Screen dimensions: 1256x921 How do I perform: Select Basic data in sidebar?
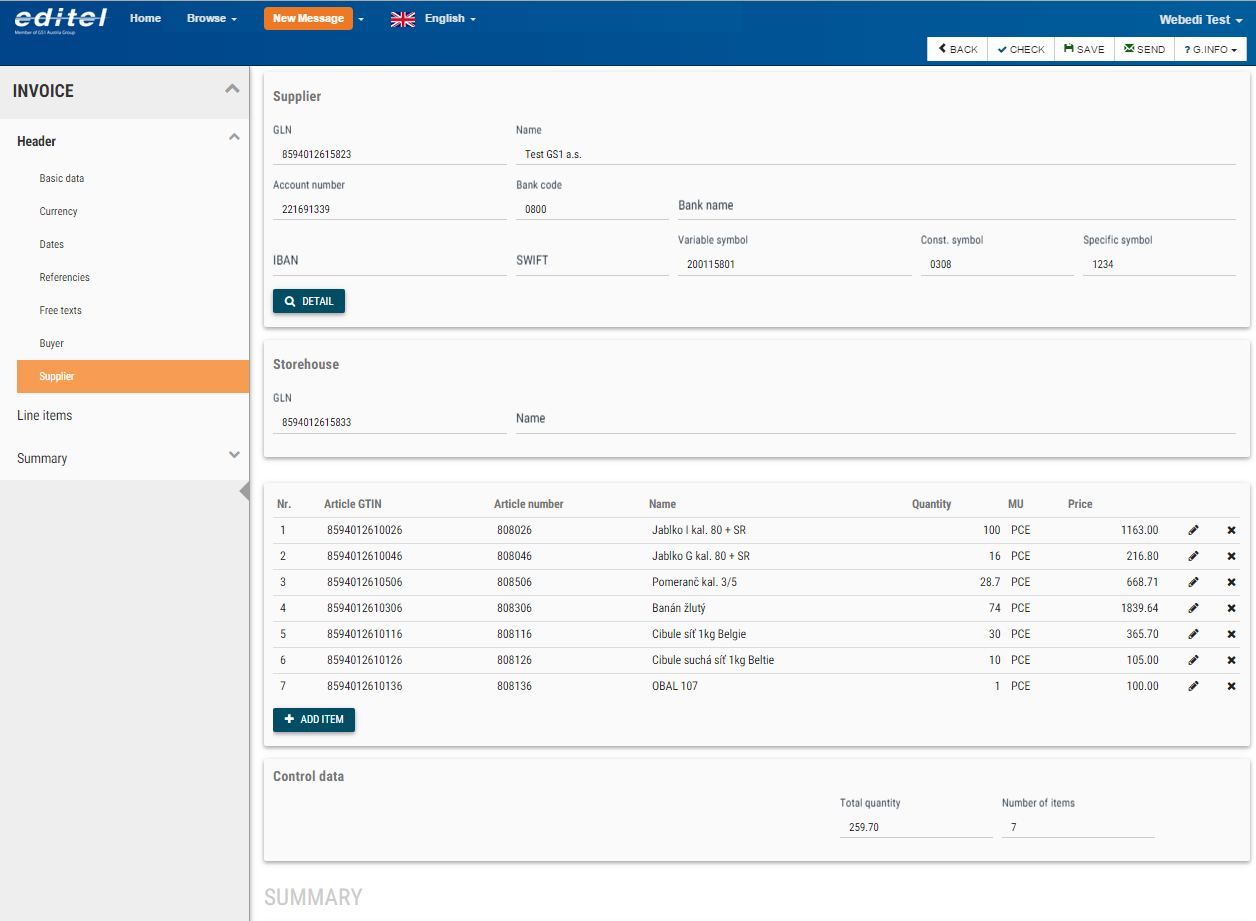(x=62, y=178)
